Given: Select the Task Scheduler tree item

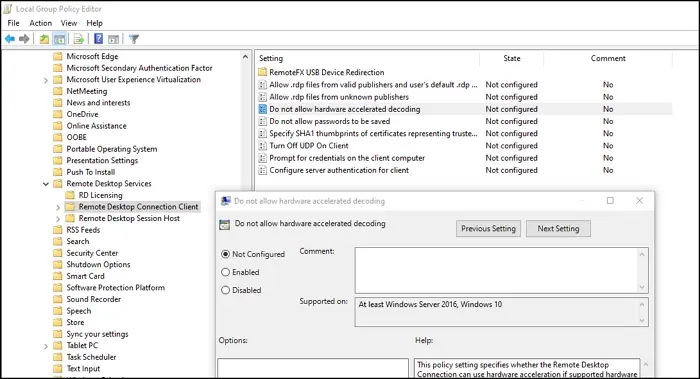Looking at the screenshot, I should [91, 357].
